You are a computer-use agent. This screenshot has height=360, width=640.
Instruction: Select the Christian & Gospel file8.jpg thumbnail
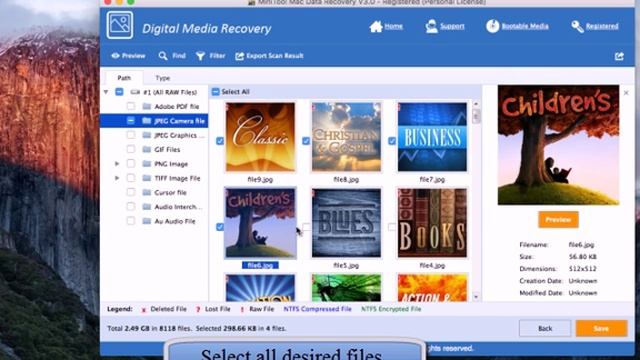pos(347,137)
